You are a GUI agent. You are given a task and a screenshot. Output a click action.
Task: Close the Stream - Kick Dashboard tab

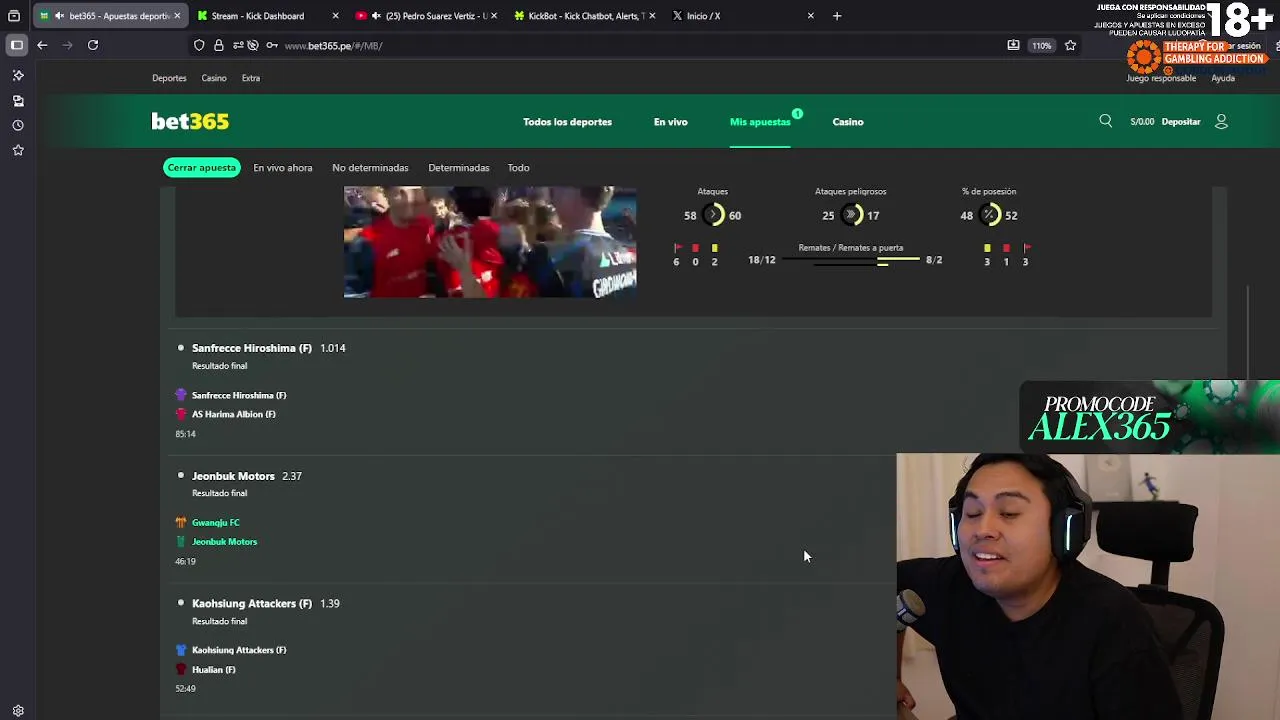pos(335,16)
